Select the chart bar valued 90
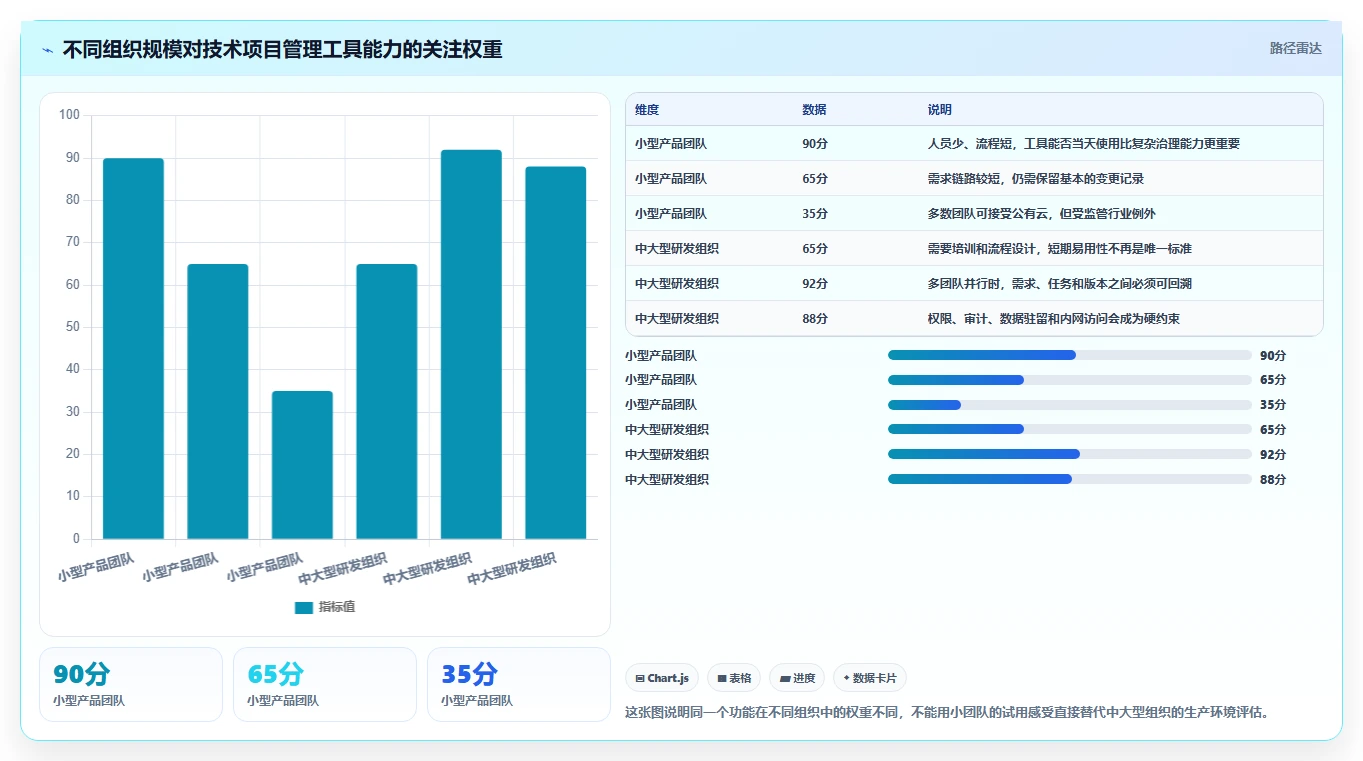Viewport: 1363px width, 761px height. pyautogui.click(x=133, y=348)
